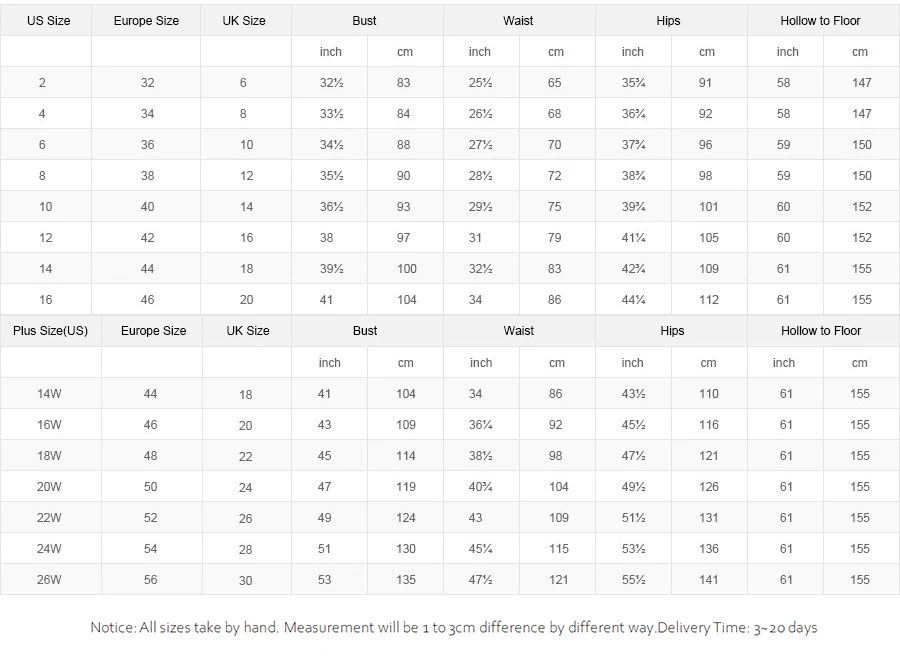Click the 20W size row label
This screenshot has height=660, width=900.
(50, 487)
